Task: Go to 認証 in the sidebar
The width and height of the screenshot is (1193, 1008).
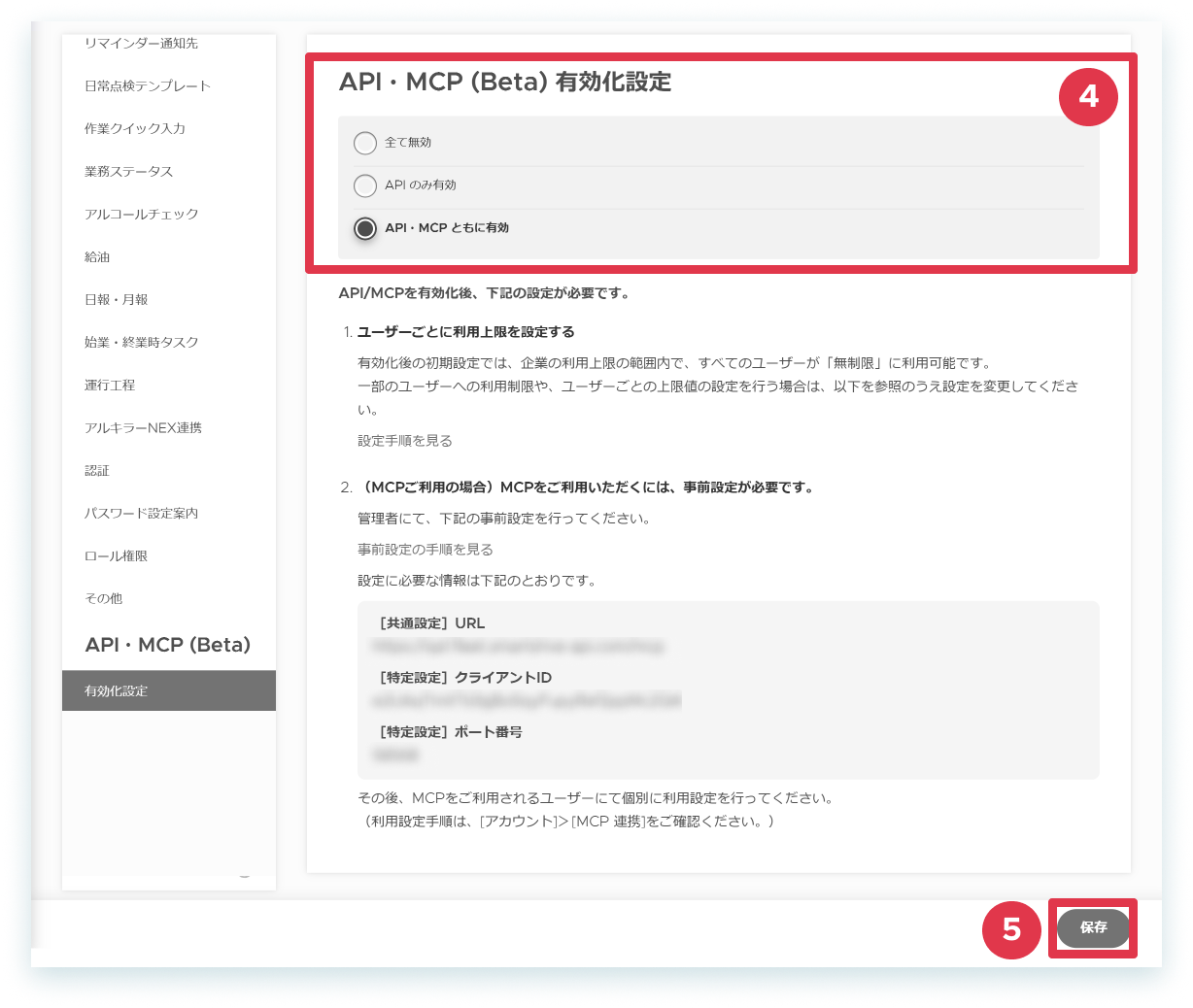Action: pos(97,471)
